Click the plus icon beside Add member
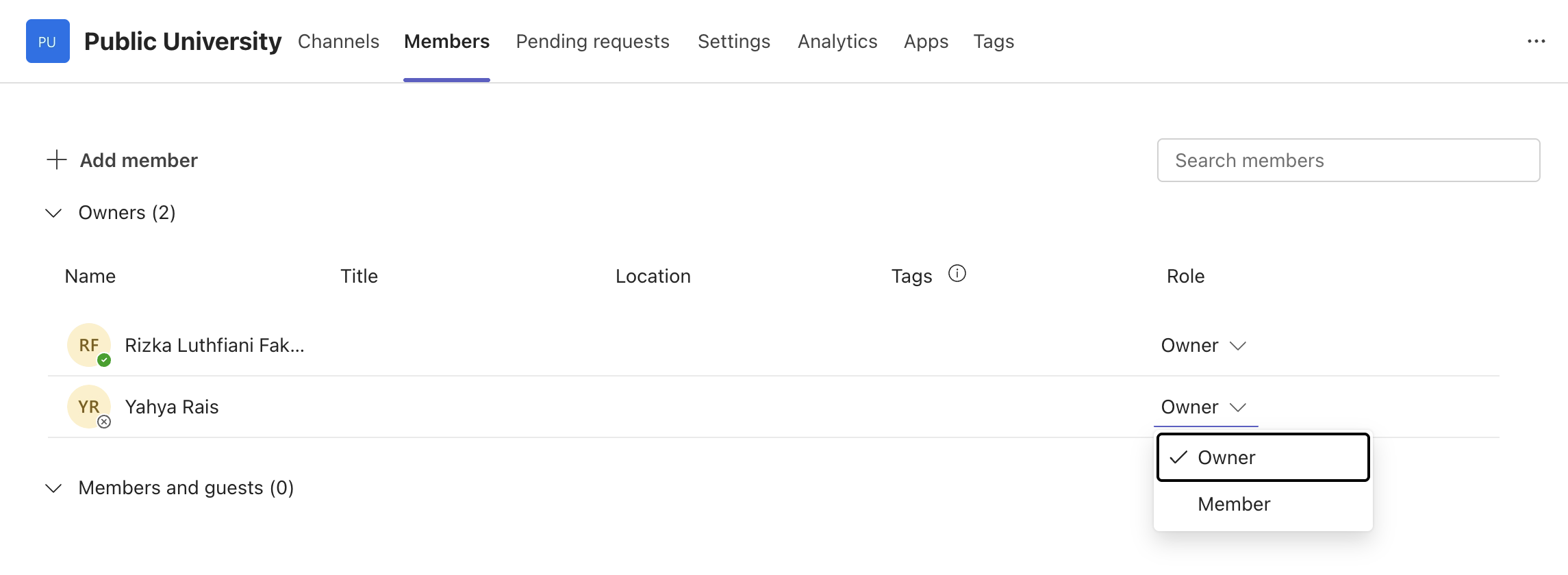The image size is (1568, 575). [56, 160]
